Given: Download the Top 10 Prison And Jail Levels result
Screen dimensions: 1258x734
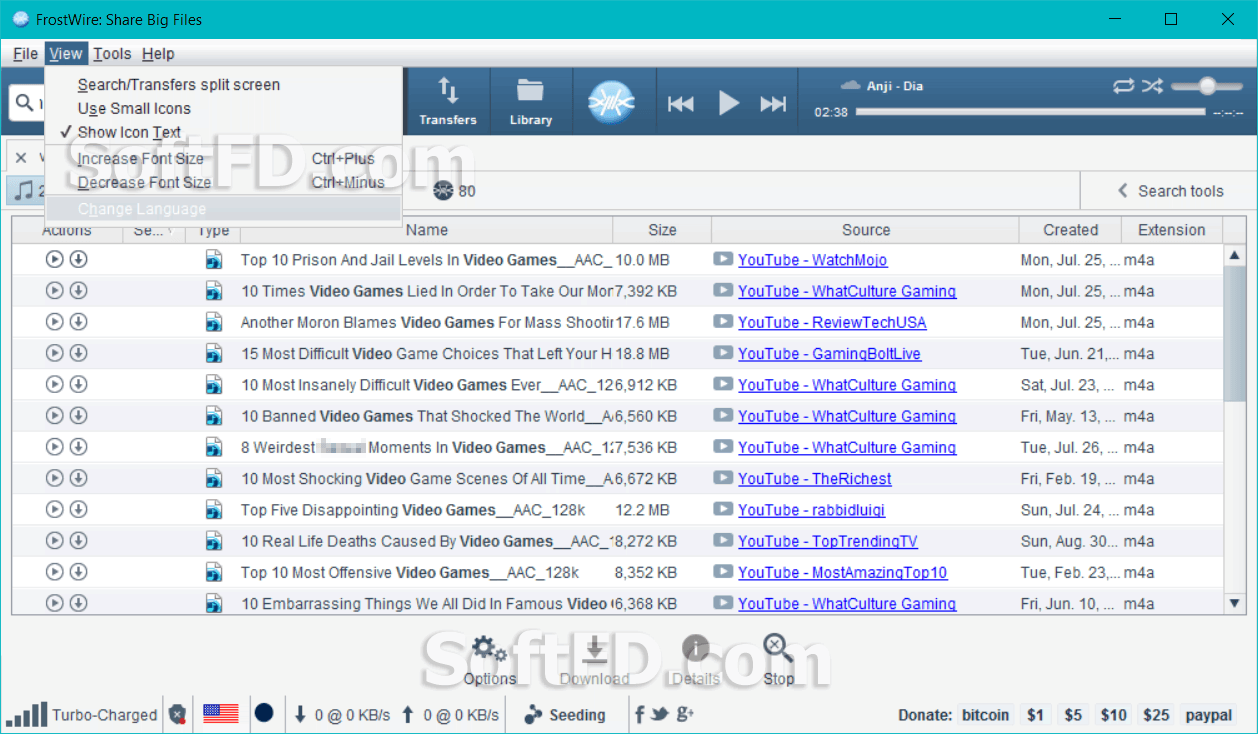Looking at the screenshot, I should pyautogui.click(x=78, y=260).
